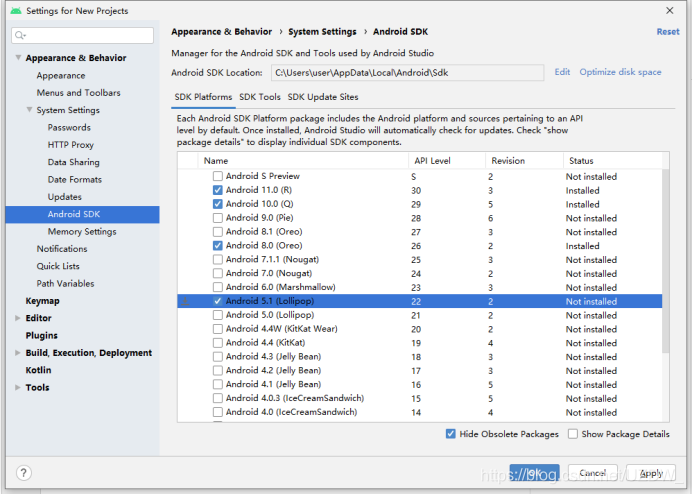Click the download icon beside Android 5.1

click(x=186, y=301)
